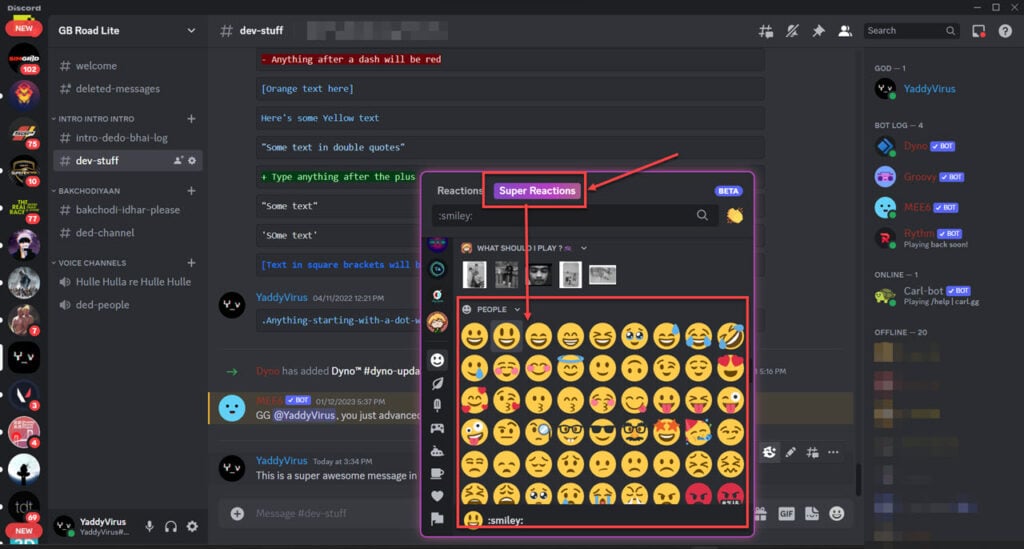
Task: Select the heart eyes emoji
Action: coord(730,368)
